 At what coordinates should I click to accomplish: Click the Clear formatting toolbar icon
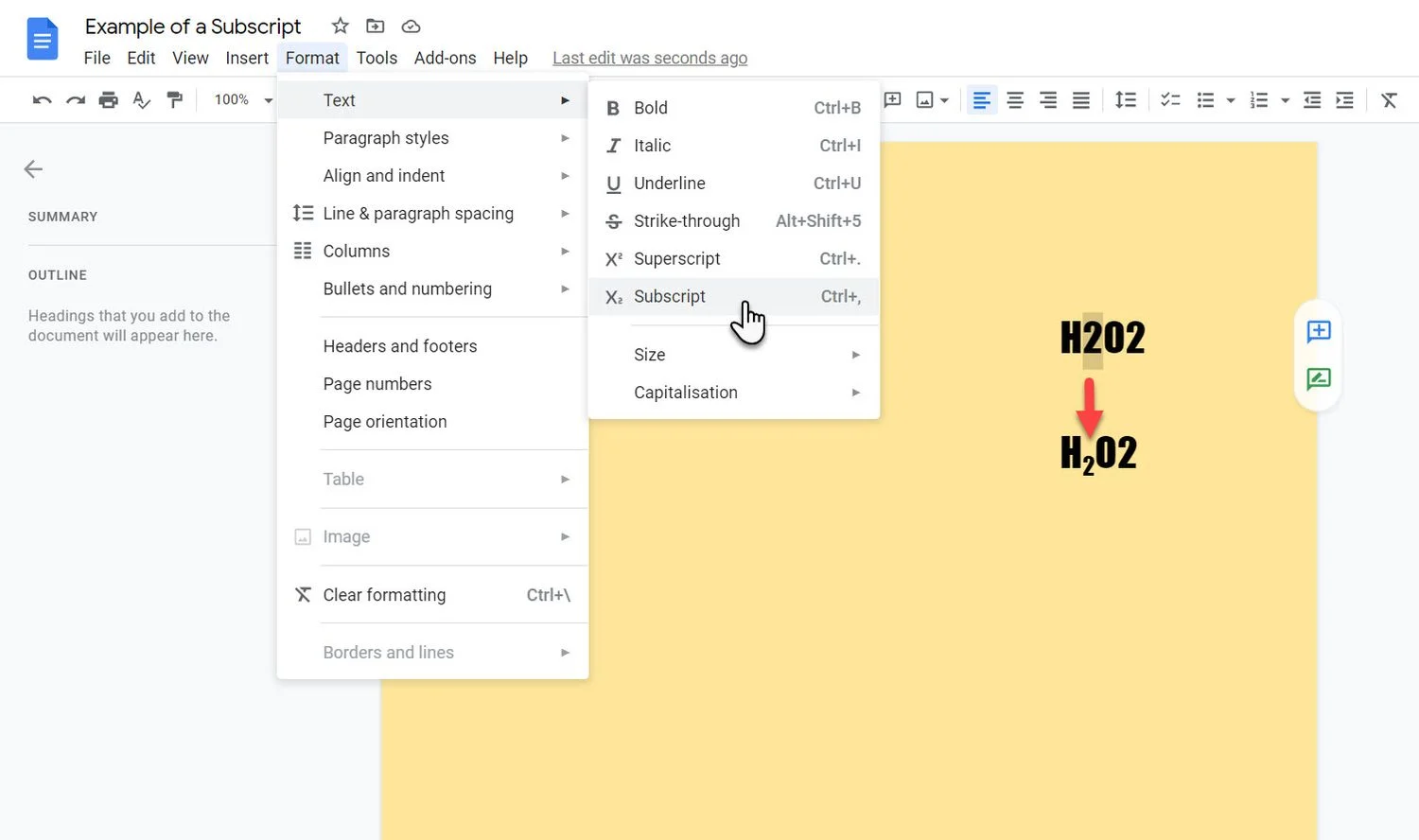pyautogui.click(x=1389, y=100)
